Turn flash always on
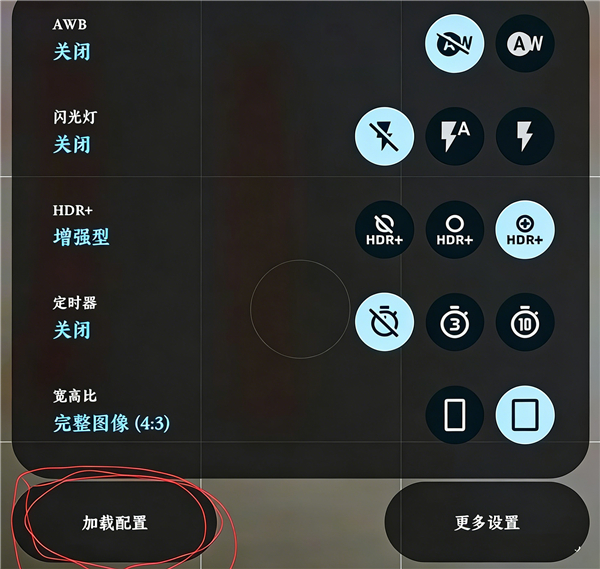 click(525, 136)
